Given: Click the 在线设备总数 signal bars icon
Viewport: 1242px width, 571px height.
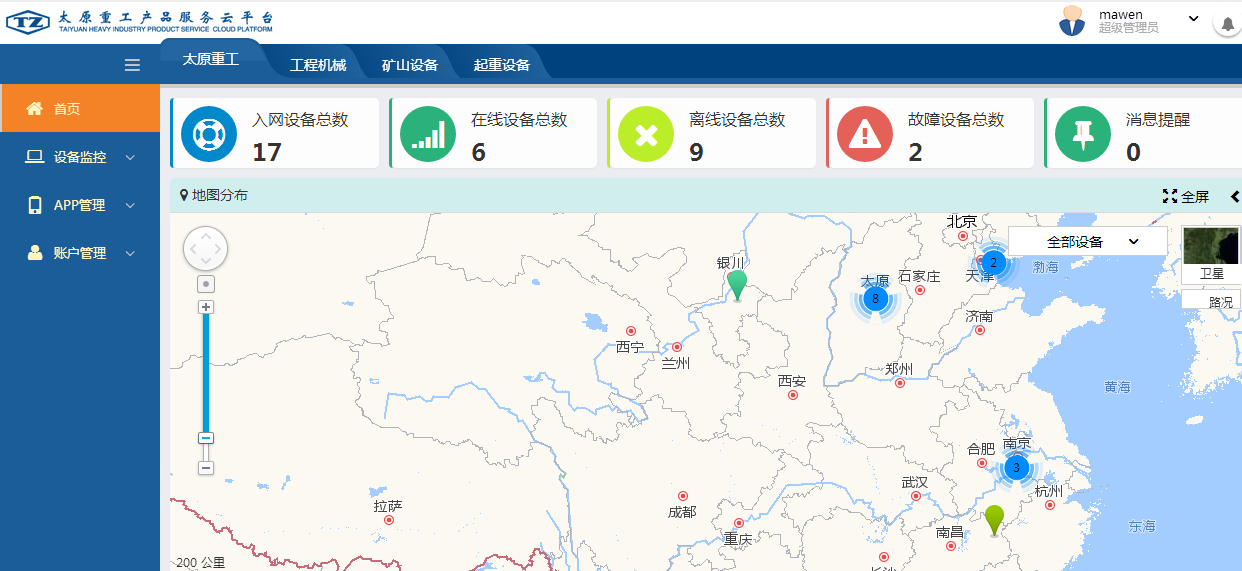Looking at the screenshot, I should (x=427, y=134).
